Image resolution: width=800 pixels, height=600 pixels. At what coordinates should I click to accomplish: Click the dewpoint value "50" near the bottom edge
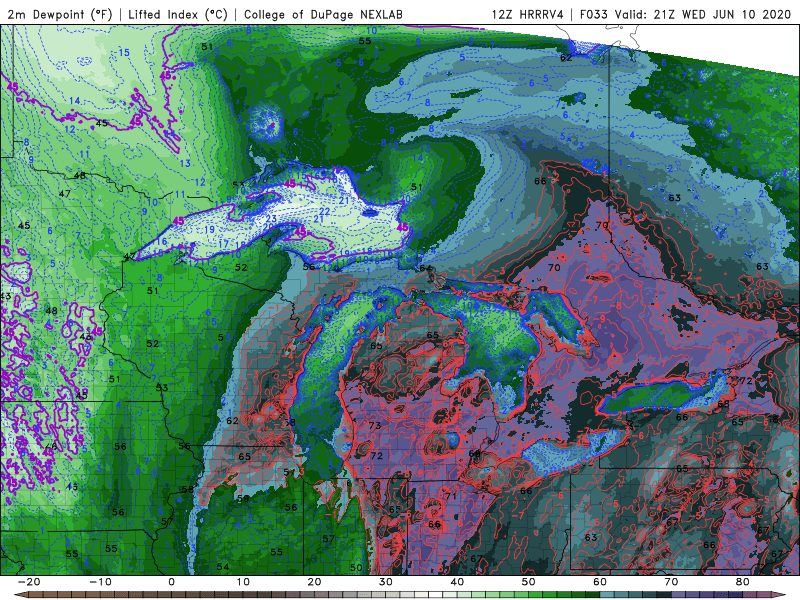tap(356, 567)
